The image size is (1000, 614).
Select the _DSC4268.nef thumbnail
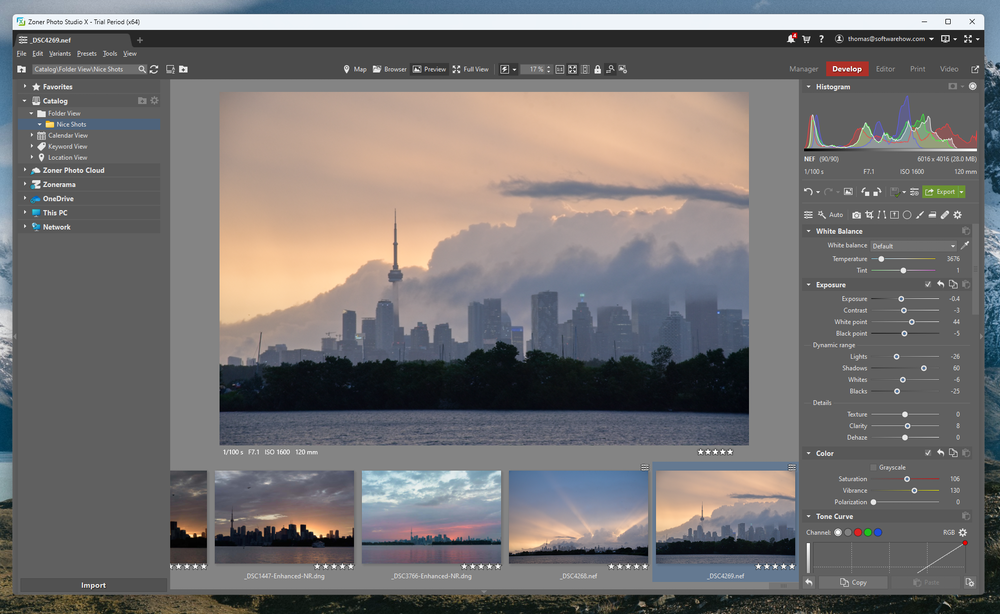(x=578, y=517)
